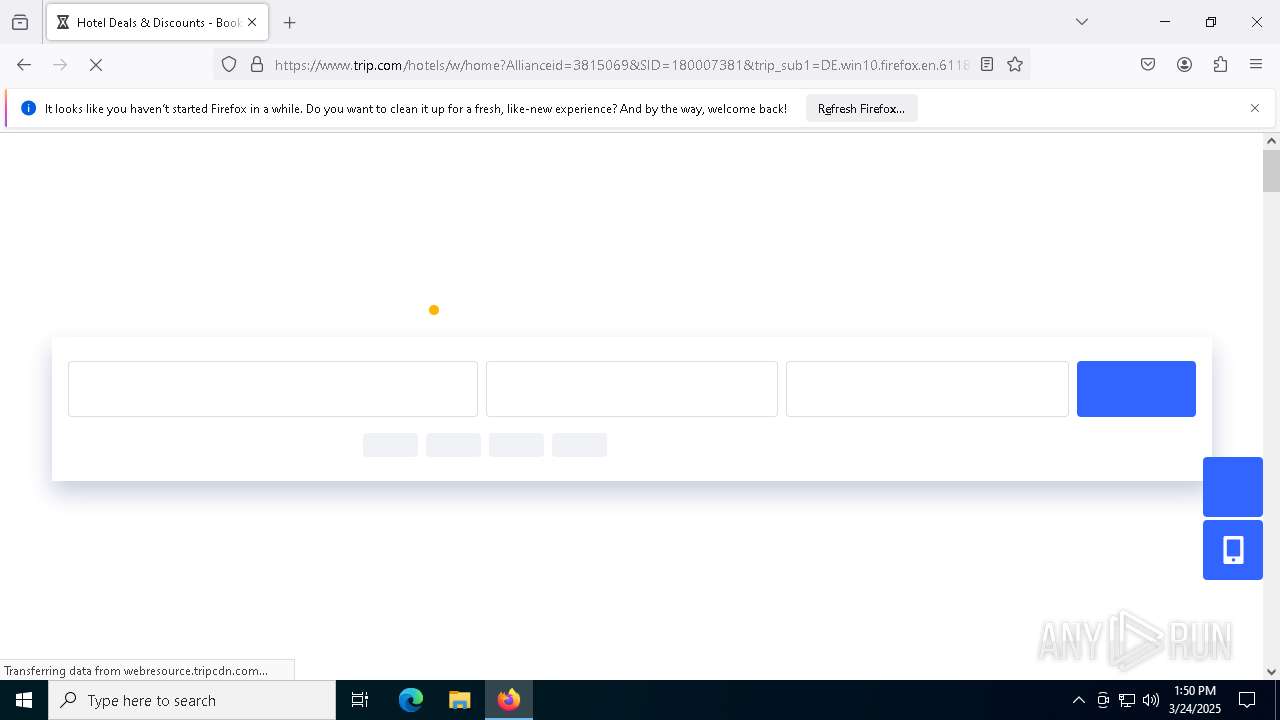Image resolution: width=1280 pixels, height=720 pixels.
Task: Click the trip.com address bar URL
Action: tap(620, 64)
